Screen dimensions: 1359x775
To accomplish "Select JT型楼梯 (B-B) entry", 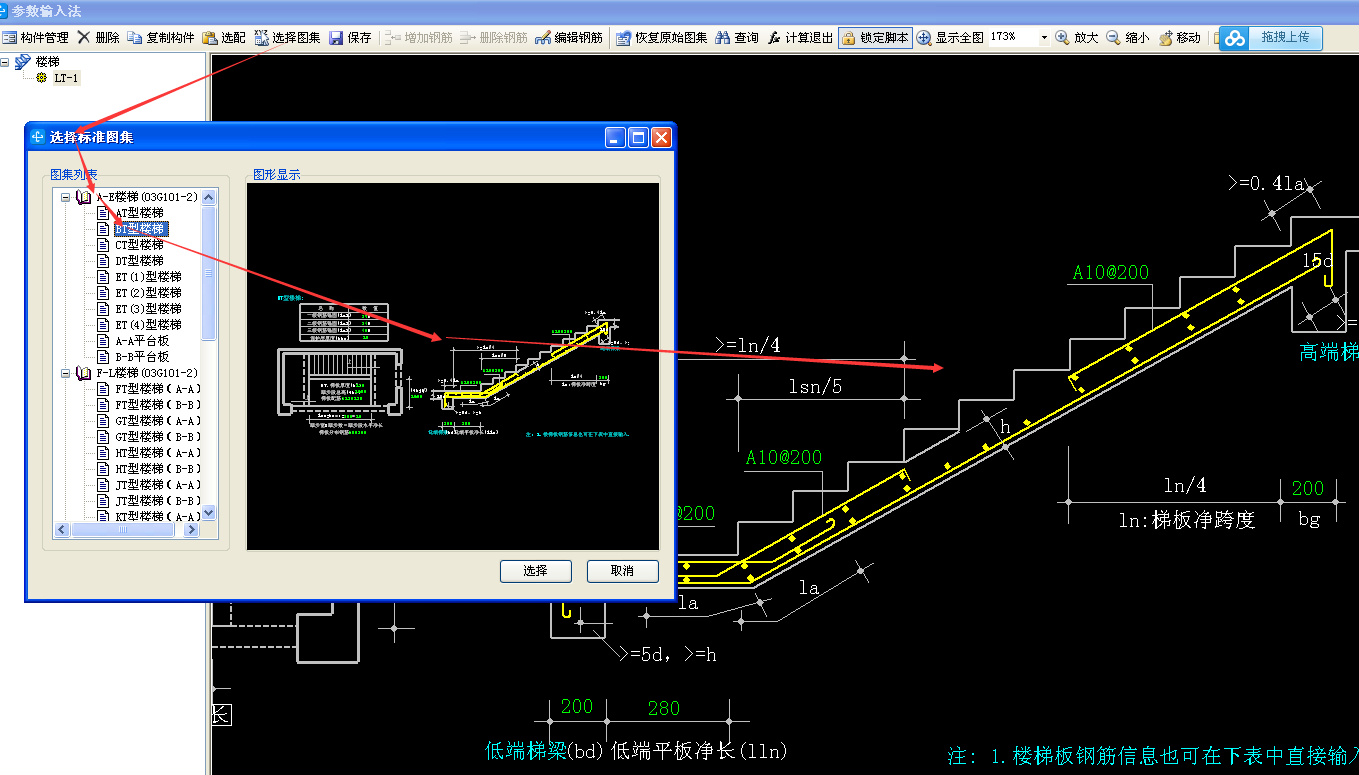I will coord(157,501).
